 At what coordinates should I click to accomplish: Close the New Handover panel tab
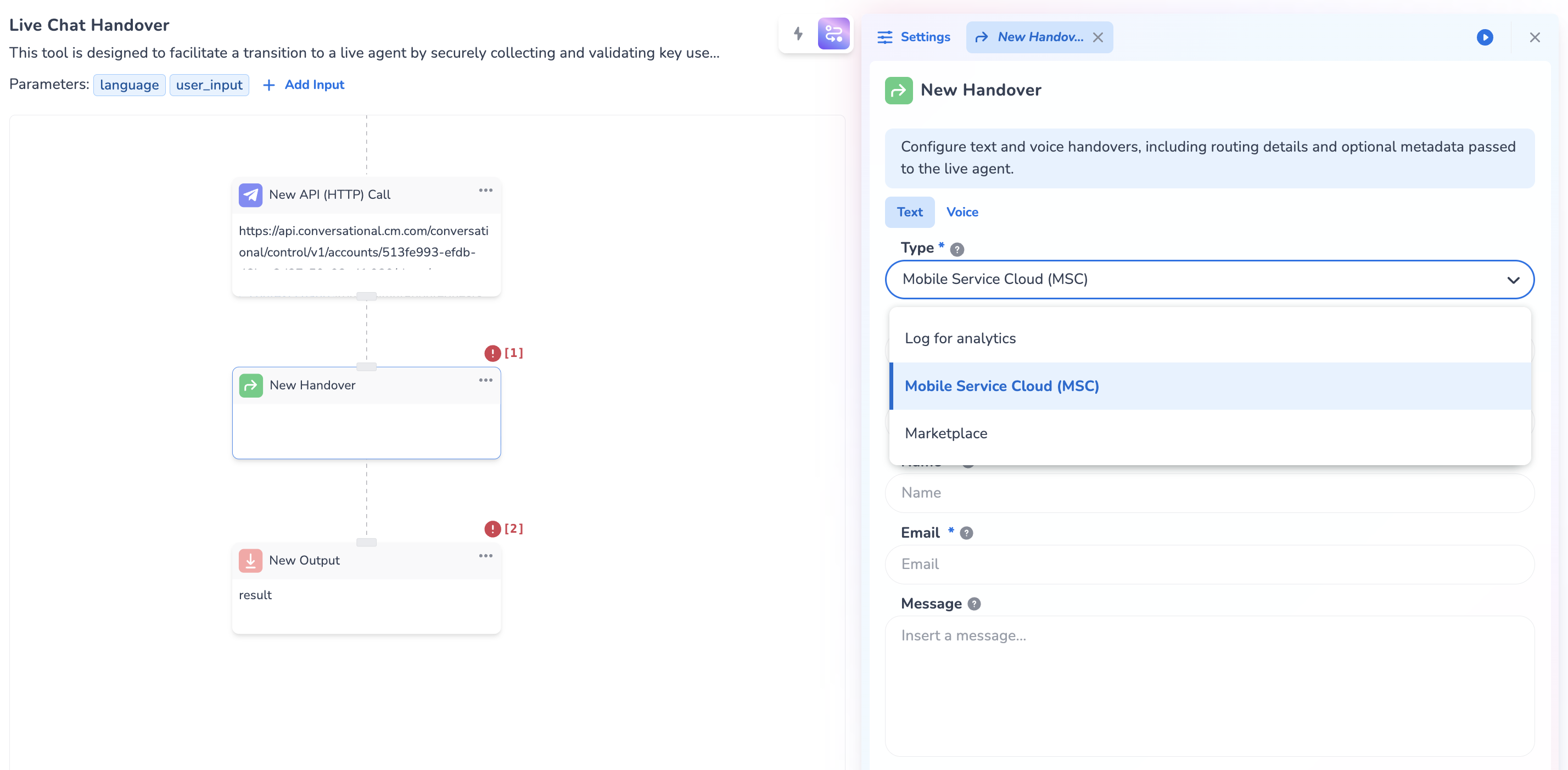pyautogui.click(x=1097, y=38)
